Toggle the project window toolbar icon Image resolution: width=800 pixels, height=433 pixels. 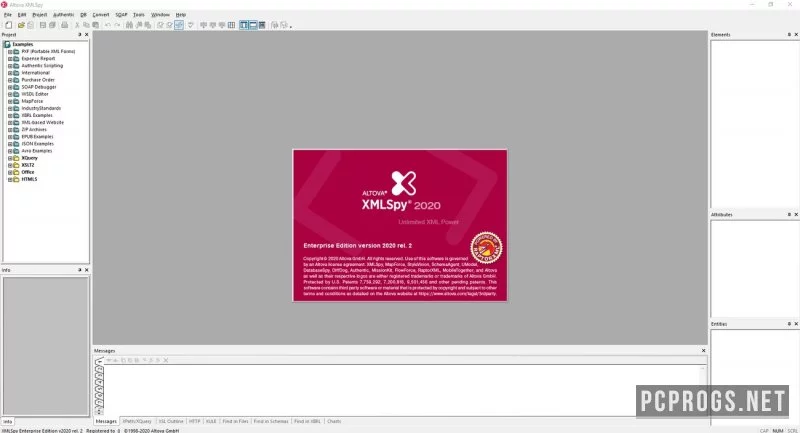point(244,25)
